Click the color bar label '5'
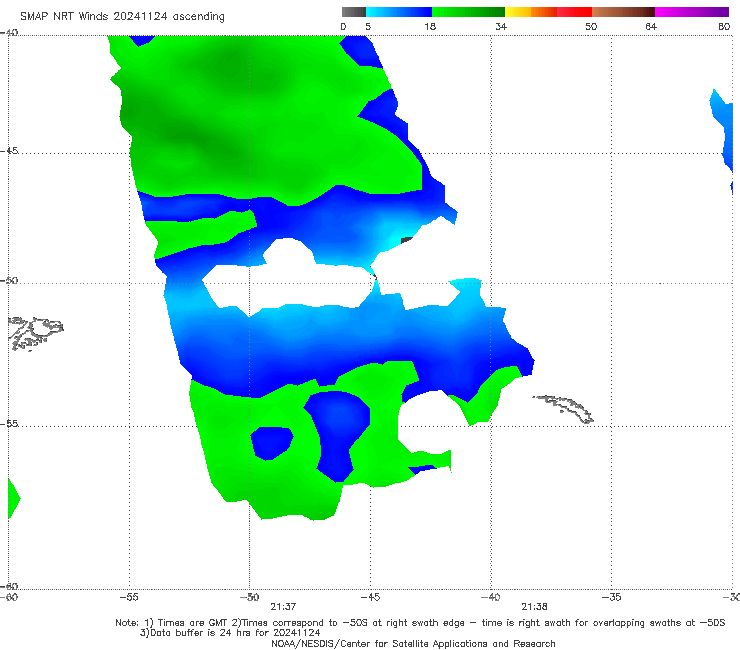Screen dimensions: 740x650 click(x=368, y=26)
